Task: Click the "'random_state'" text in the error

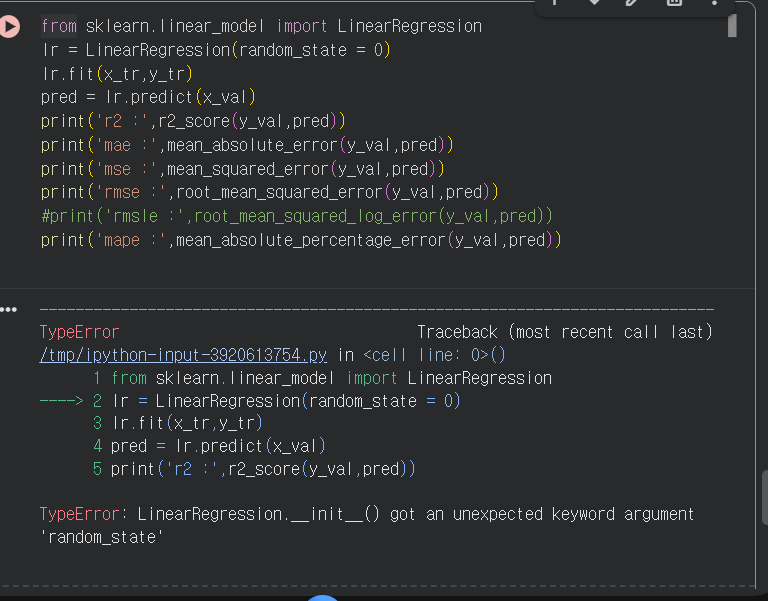Action: [101, 537]
